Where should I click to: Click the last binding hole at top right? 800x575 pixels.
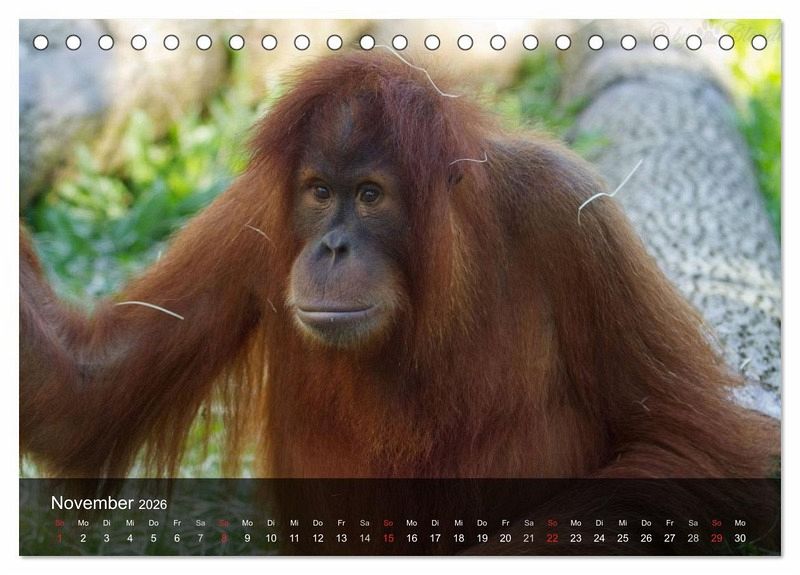[x=759, y=42]
